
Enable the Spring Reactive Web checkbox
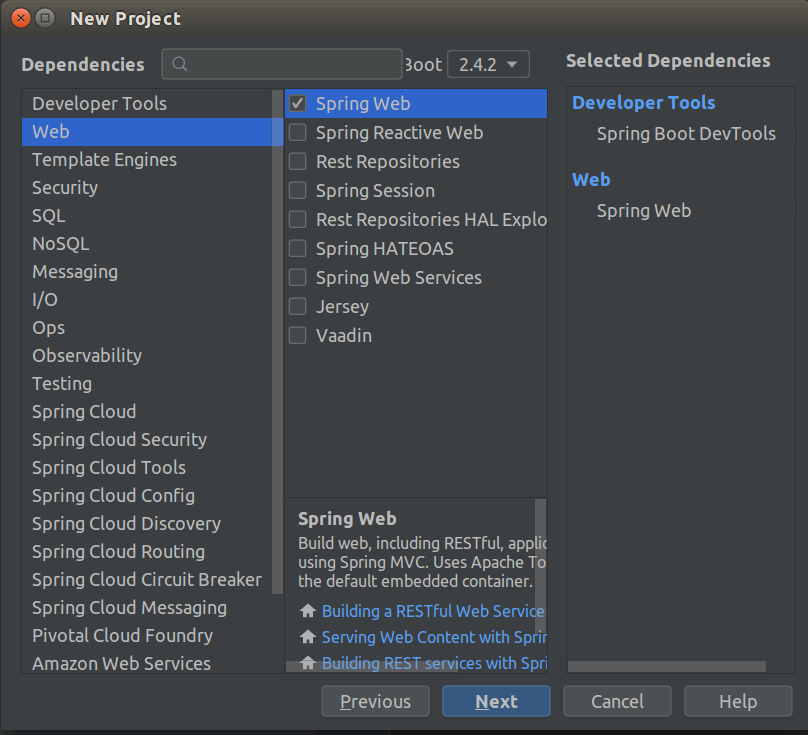coord(298,132)
